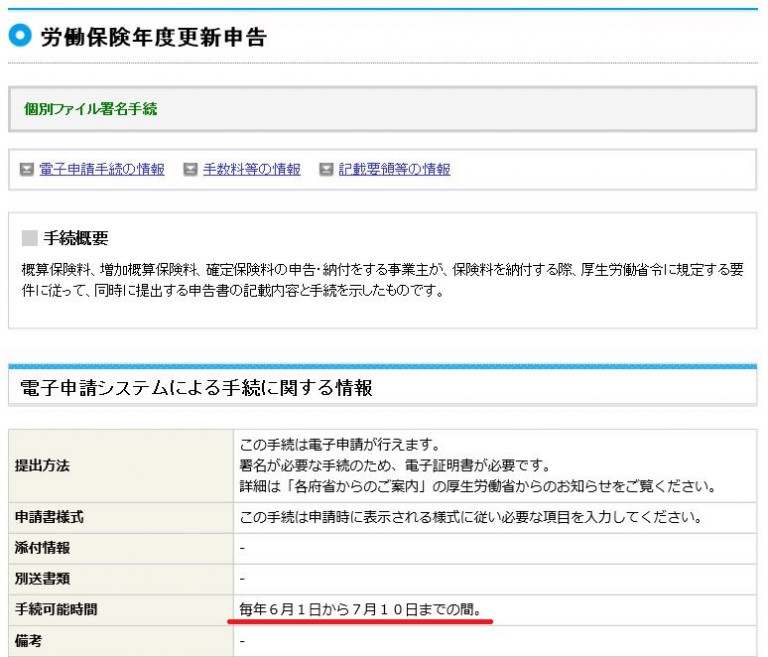Click the 別送書類 row label
The image size is (768, 657).
point(42,579)
